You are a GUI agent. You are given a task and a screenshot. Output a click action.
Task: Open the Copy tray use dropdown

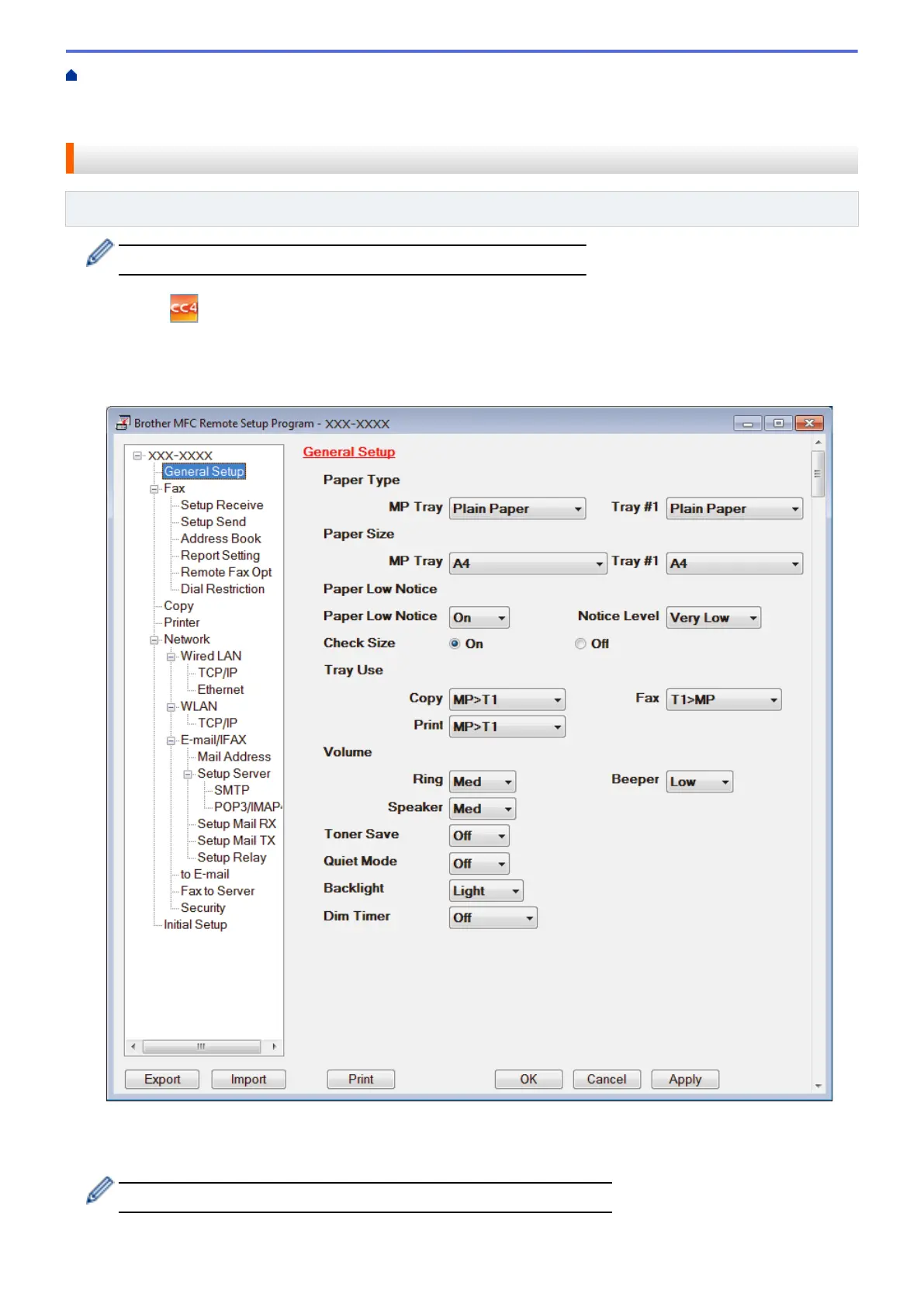click(x=507, y=699)
